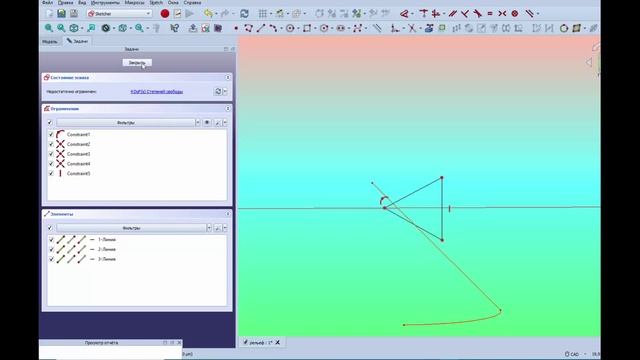Apply the Equal constraint tool

tap(490, 14)
